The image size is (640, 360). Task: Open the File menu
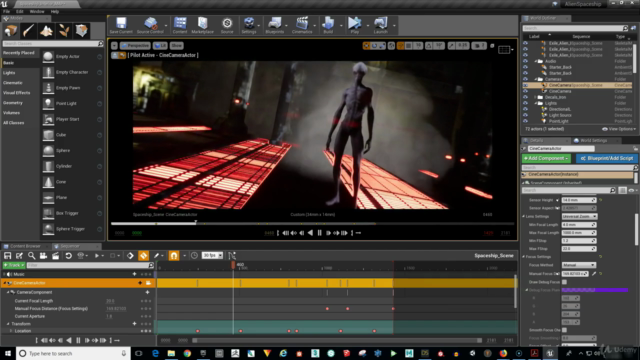[x=7, y=11]
